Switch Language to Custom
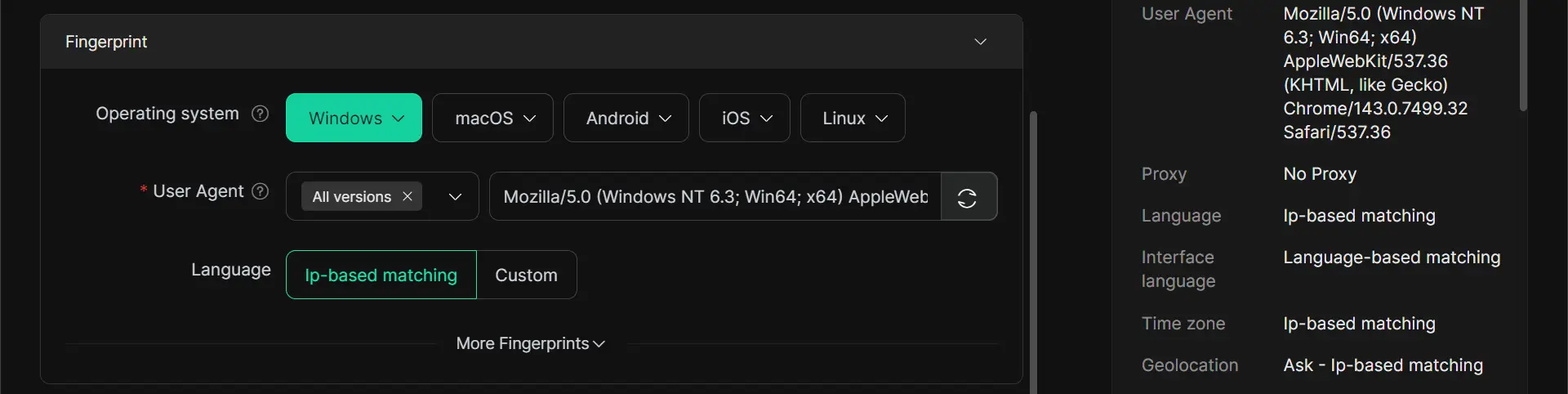Screen dimensions: 1568x394 pos(526,275)
